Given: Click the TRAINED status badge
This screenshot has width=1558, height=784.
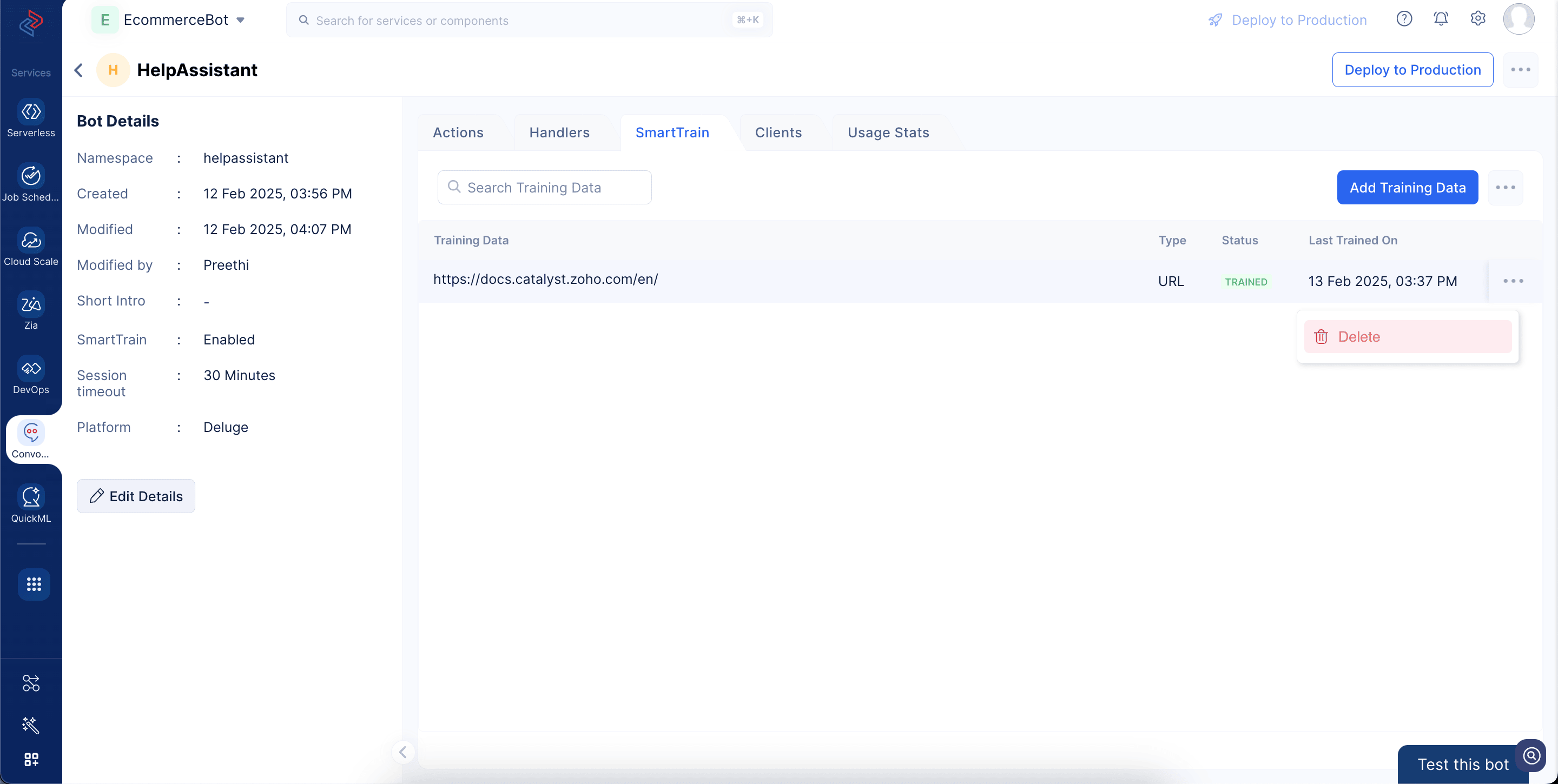Looking at the screenshot, I should pos(1246,282).
